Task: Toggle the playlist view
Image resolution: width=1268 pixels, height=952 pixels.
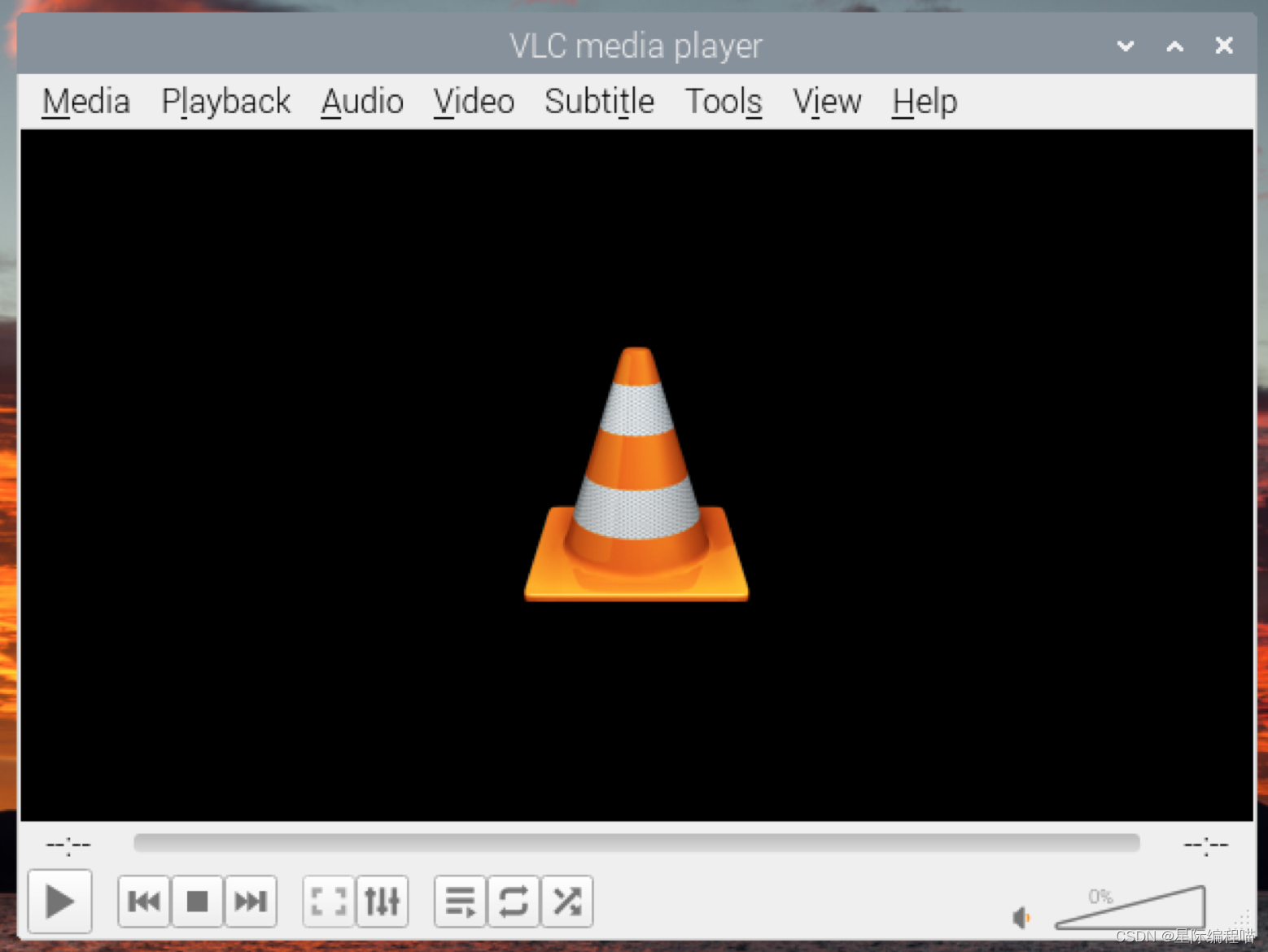Action: pyautogui.click(x=461, y=902)
